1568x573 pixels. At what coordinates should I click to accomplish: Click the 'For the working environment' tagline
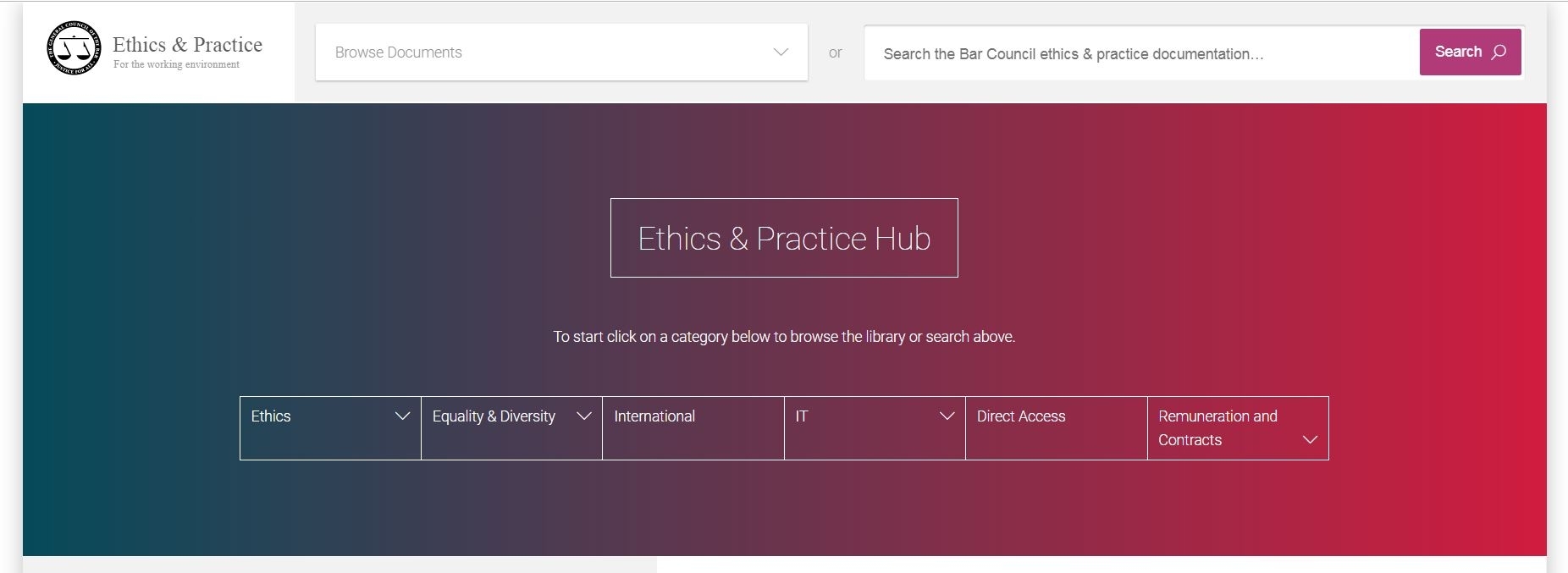(176, 64)
